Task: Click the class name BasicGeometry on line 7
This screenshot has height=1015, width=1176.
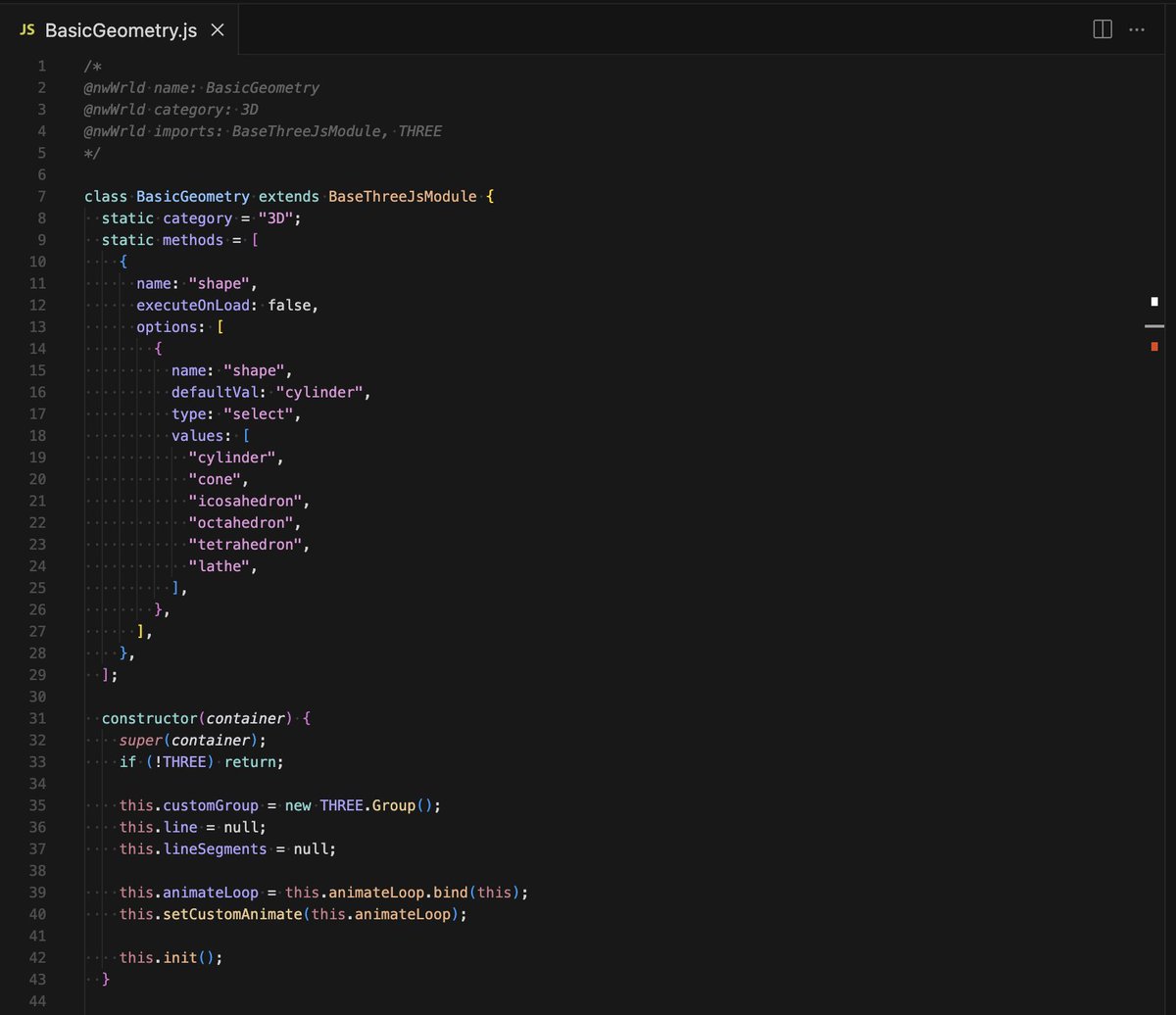Action: [193, 196]
